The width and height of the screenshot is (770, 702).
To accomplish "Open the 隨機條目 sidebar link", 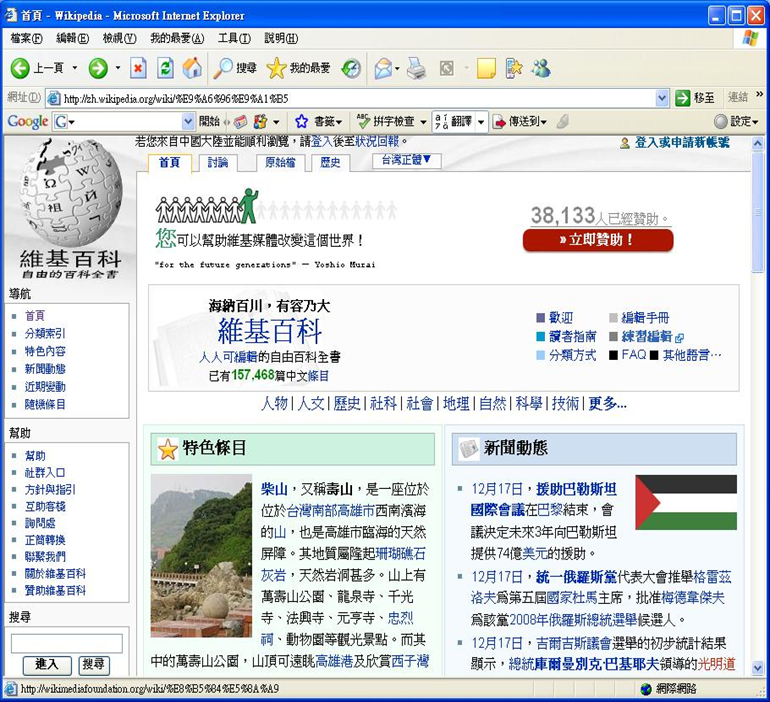I will click(45, 405).
